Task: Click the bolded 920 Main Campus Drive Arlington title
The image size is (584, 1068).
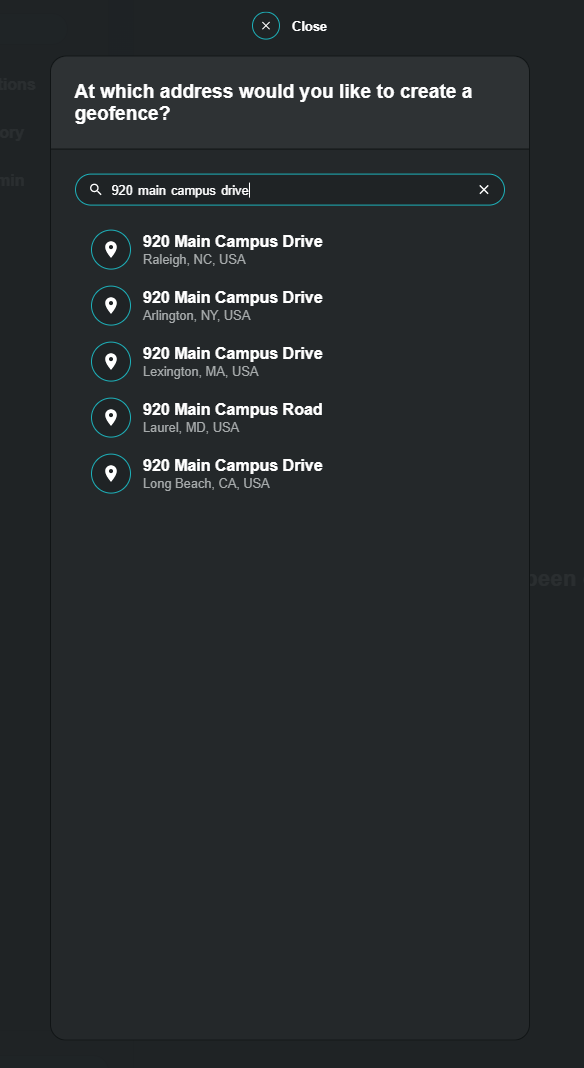Action: click(232, 297)
